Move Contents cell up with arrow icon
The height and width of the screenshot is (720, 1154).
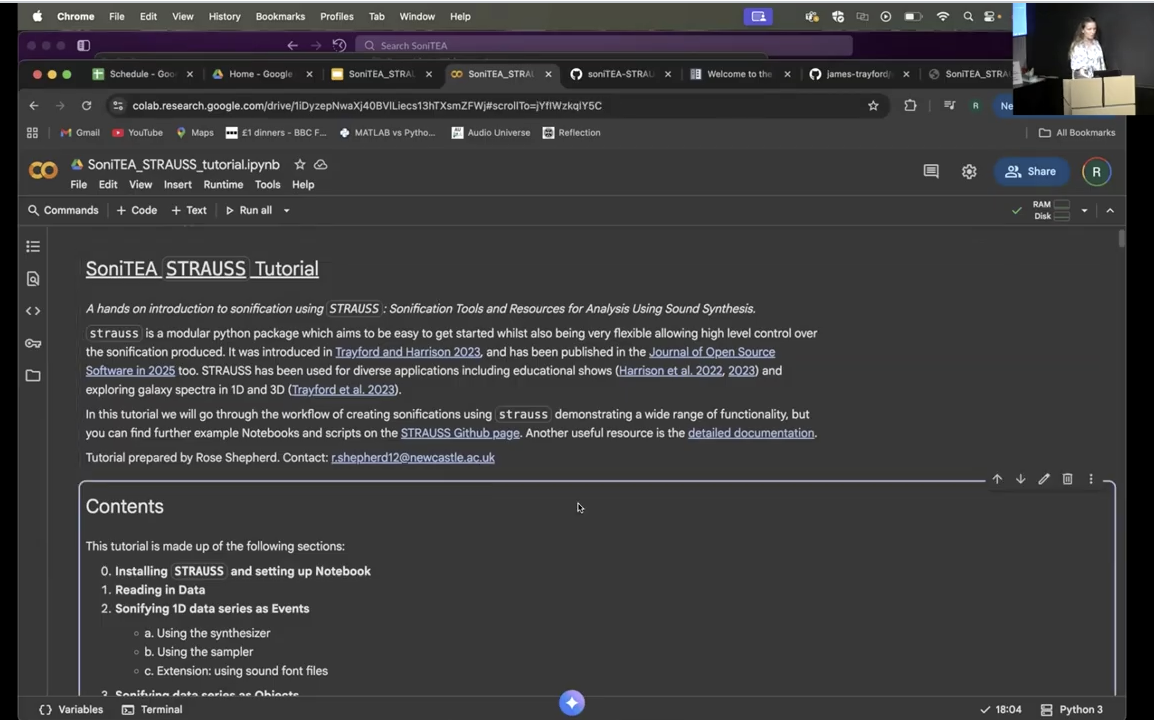pyautogui.click(x=997, y=479)
